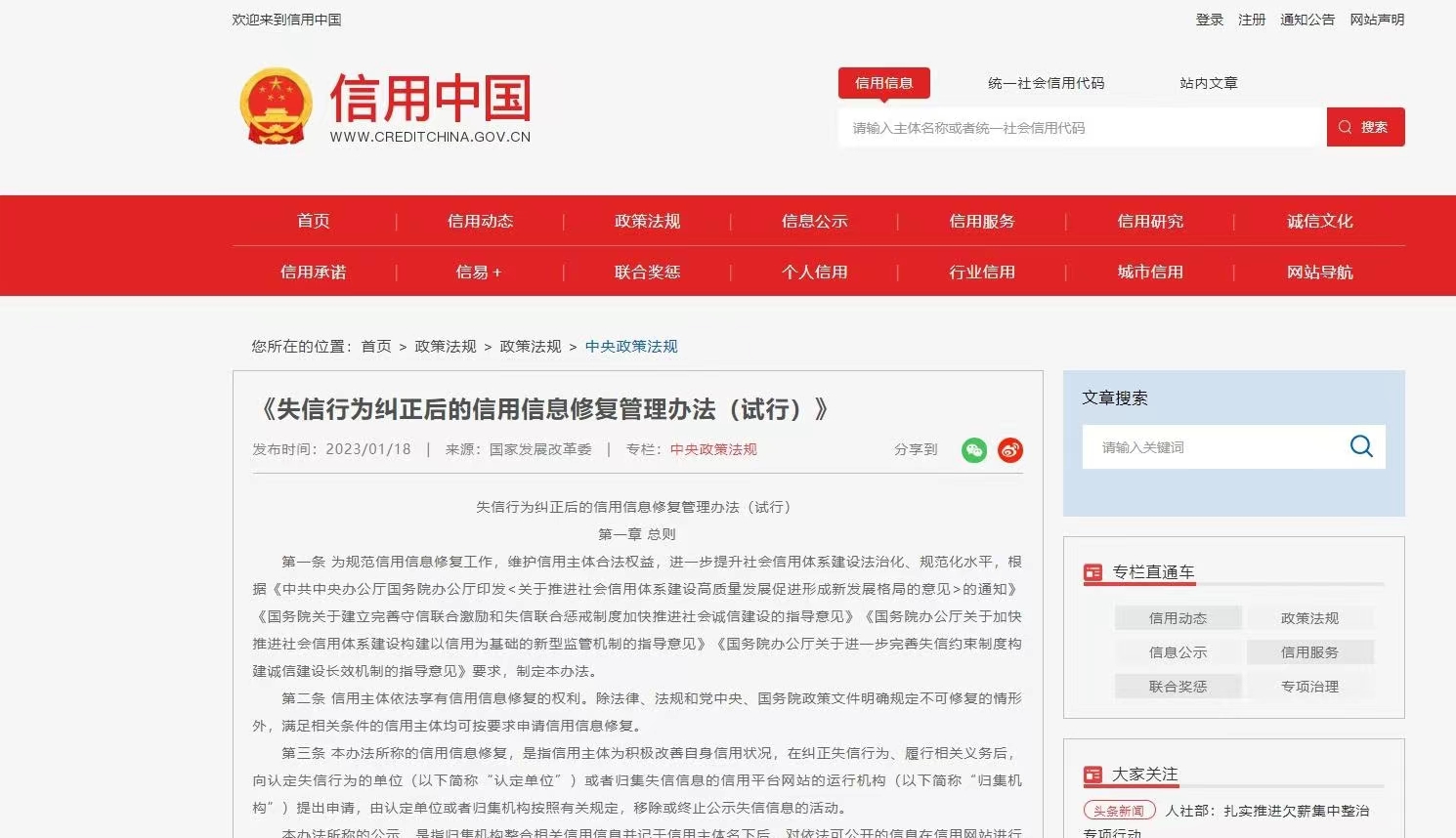Select the 信用信息 search tab
The width and height of the screenshot is (1456, 838).
(883, 83)
